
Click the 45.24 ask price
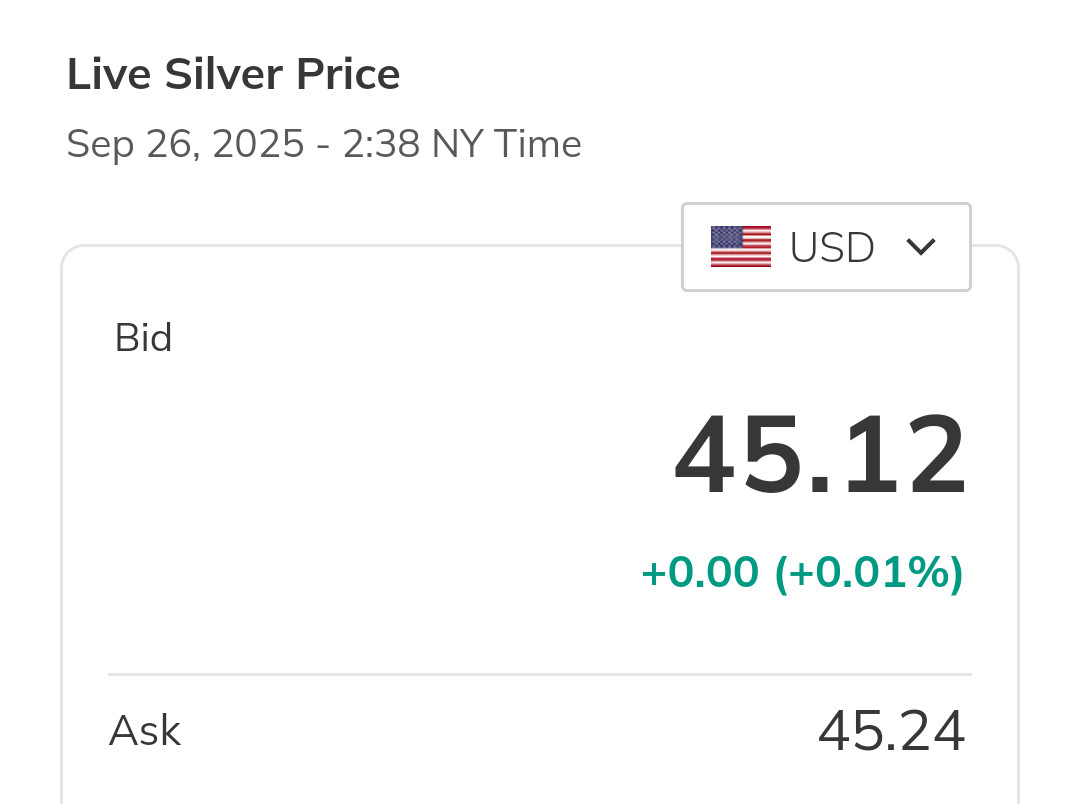891,731
